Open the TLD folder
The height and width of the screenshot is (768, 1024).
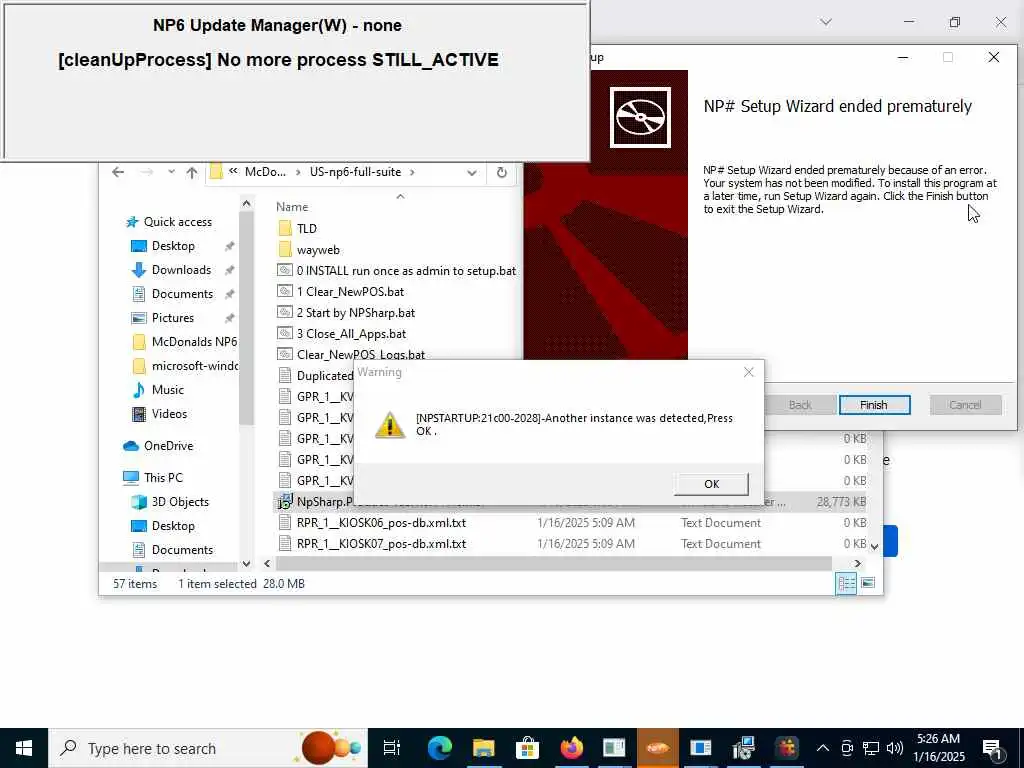pyautogui.click(x=306, y=229)
